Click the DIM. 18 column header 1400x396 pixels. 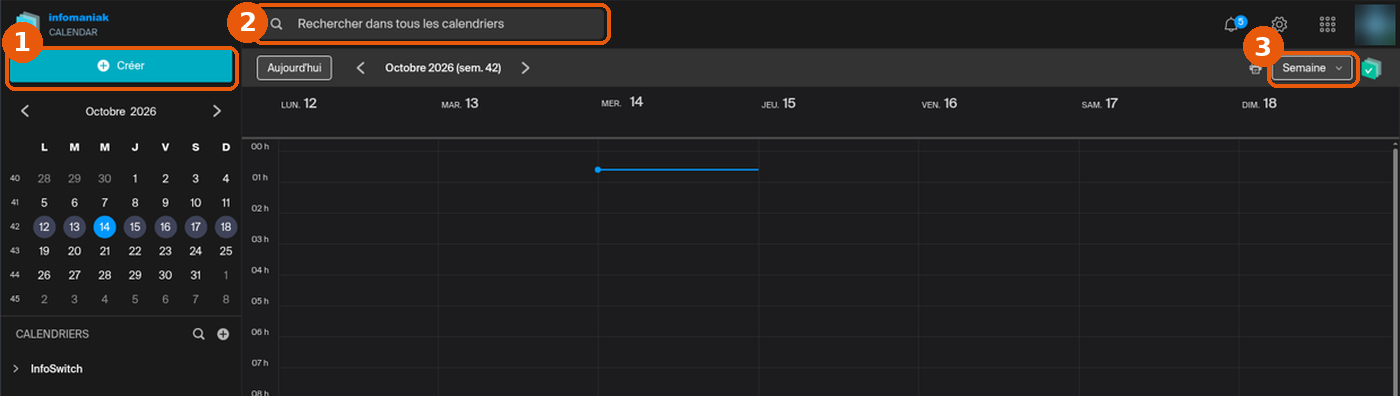point(1259,103)
